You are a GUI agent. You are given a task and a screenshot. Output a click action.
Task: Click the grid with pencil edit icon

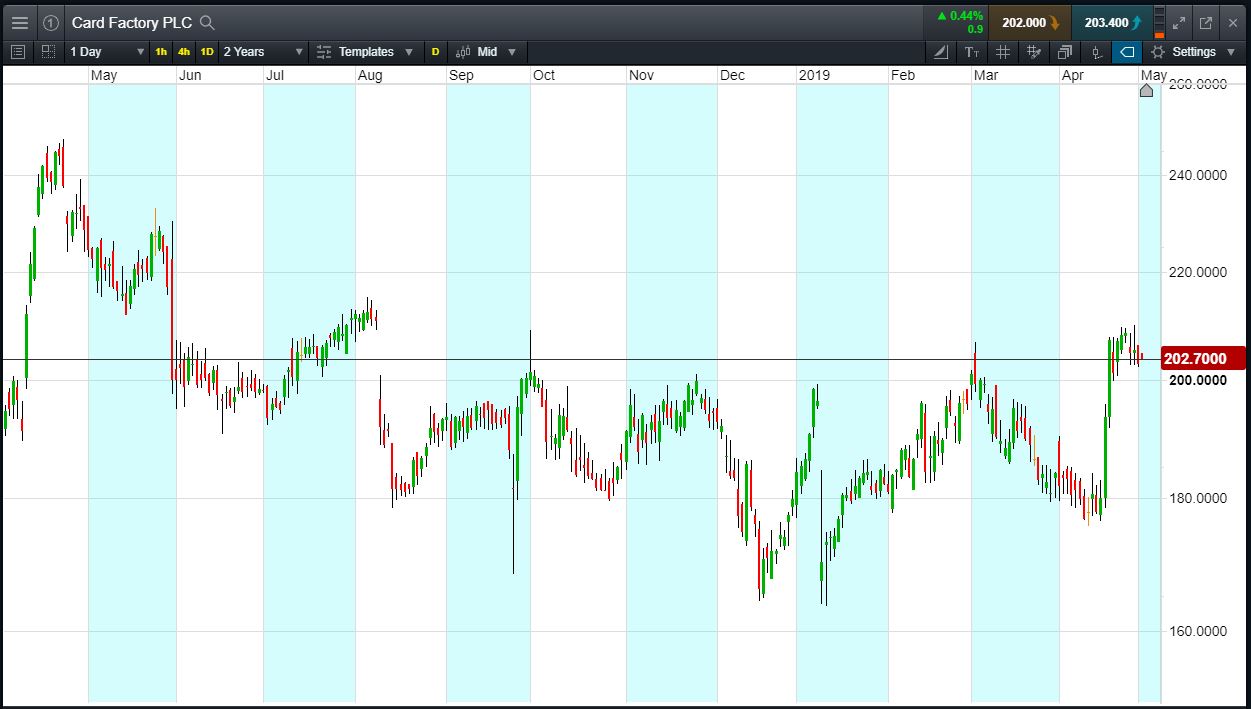coord(1034,52)
